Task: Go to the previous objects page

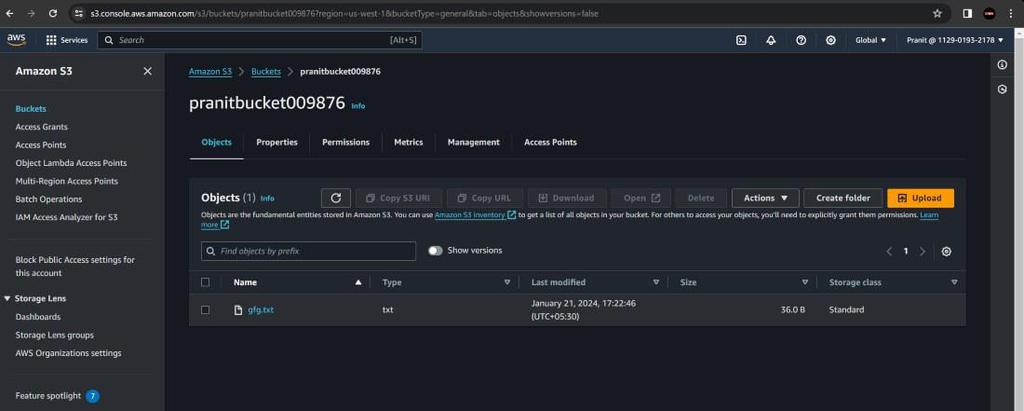Action: (889, 252)
